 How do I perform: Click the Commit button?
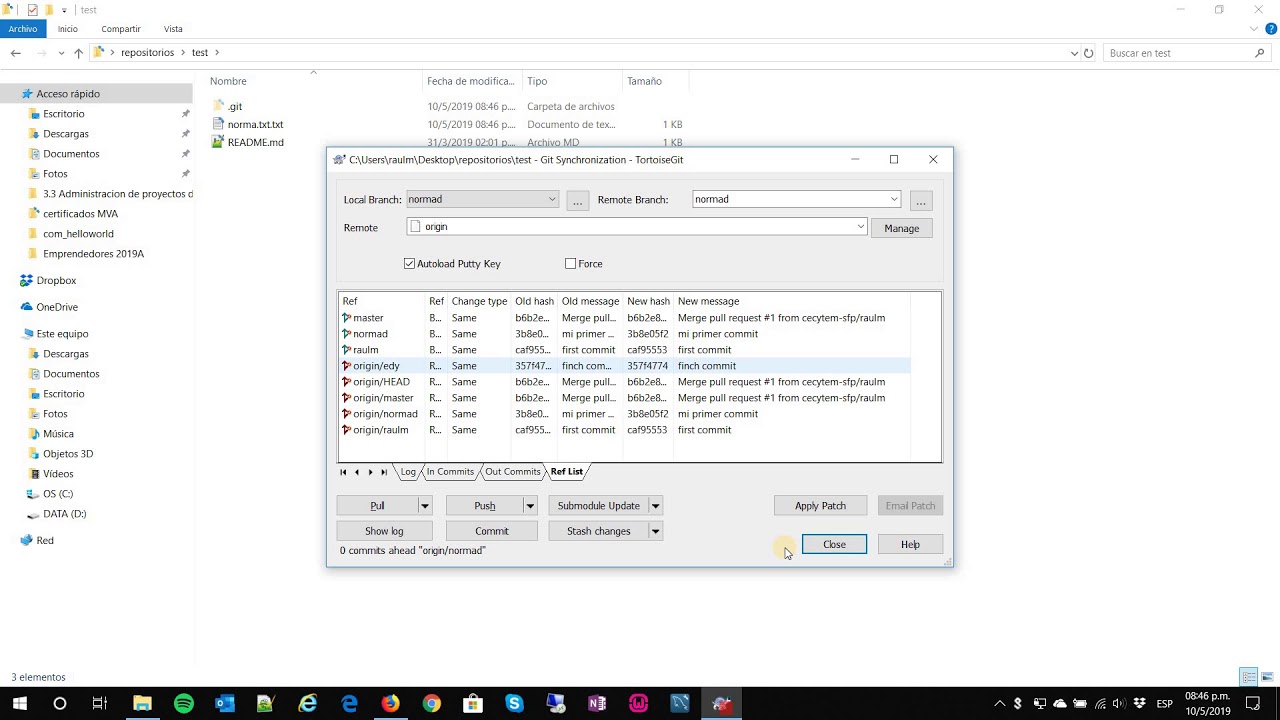(x=492, y=531)
